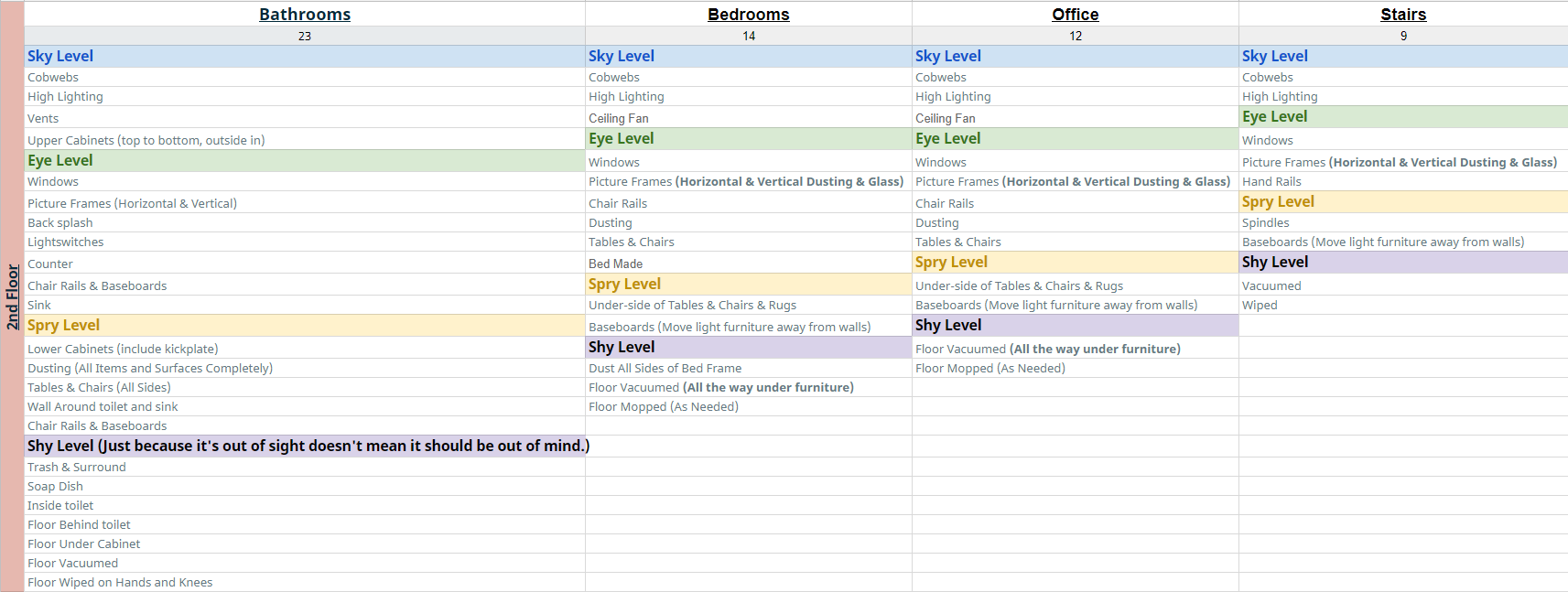
Task: Select Spry Level under Bedrooms
Action: pyautogui.click(x=749, y=284)
